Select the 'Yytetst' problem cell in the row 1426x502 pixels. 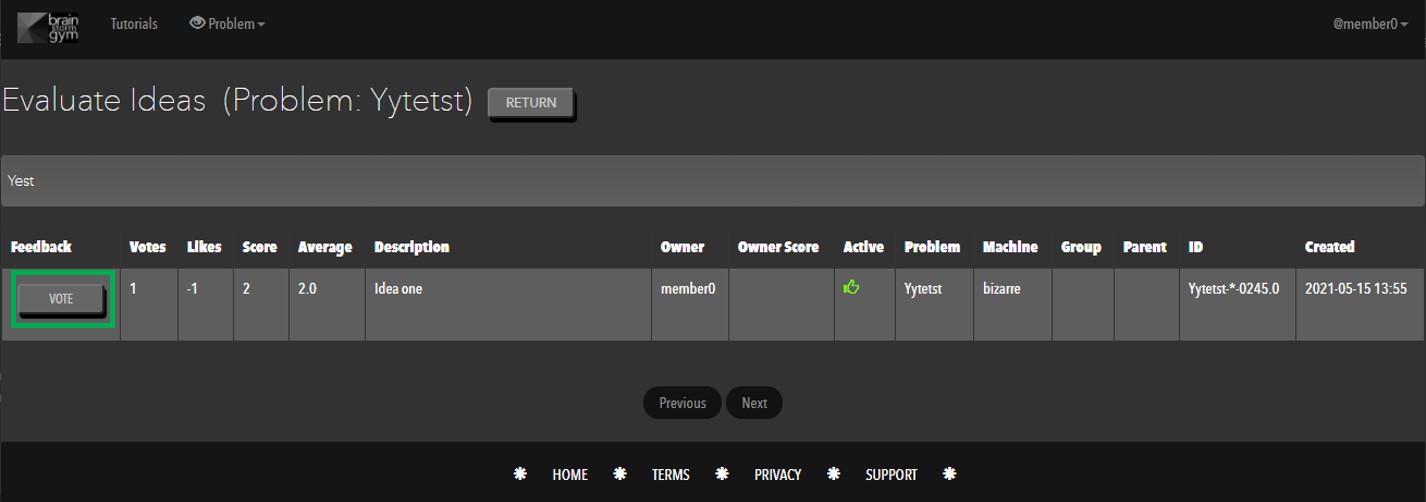tap(934, 304)
